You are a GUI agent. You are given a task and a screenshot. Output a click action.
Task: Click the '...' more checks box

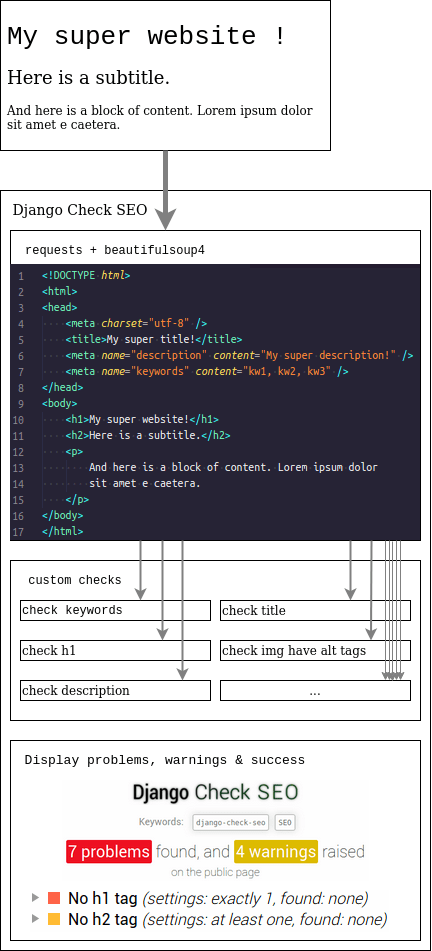click(x=315, y=690)
